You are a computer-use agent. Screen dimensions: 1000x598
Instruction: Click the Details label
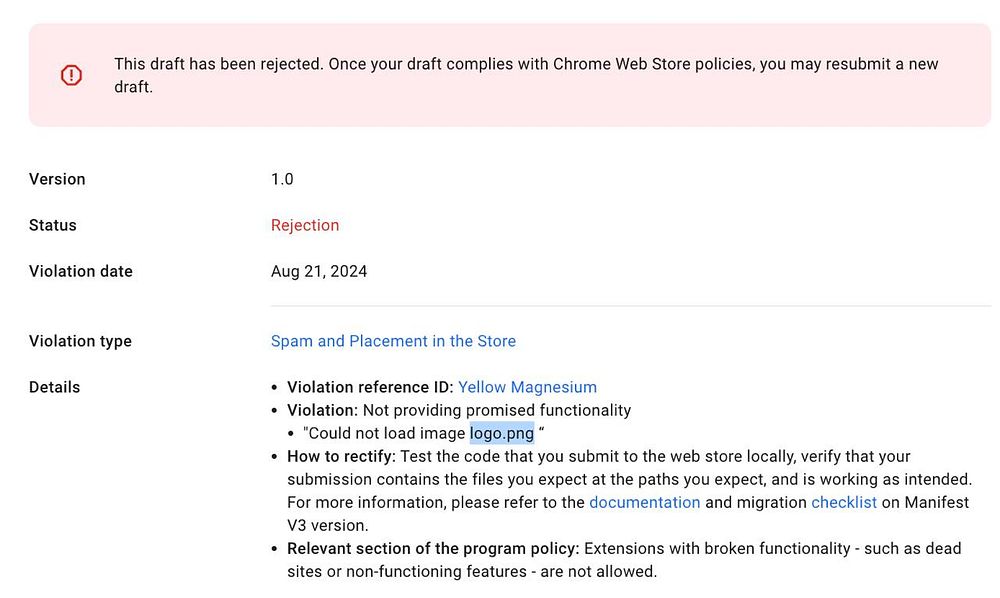point(54,387)
